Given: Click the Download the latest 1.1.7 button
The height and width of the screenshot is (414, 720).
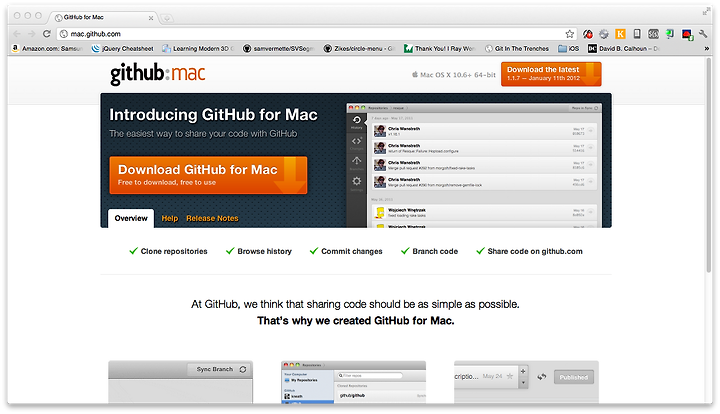Looking at the screenshot, I should [x=551, y=74].
